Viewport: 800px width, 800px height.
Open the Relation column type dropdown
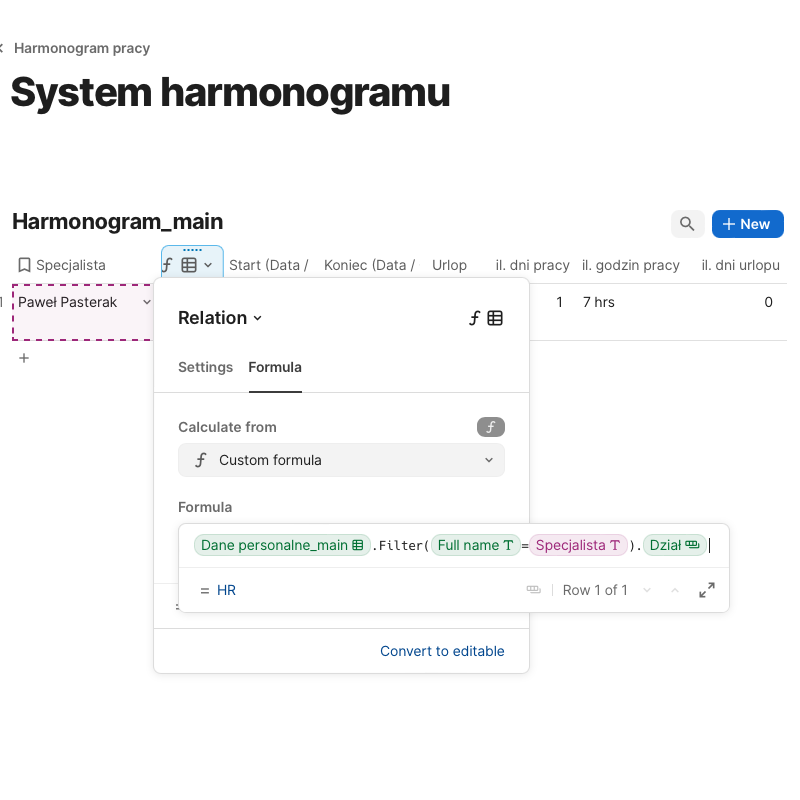point(220,318)
